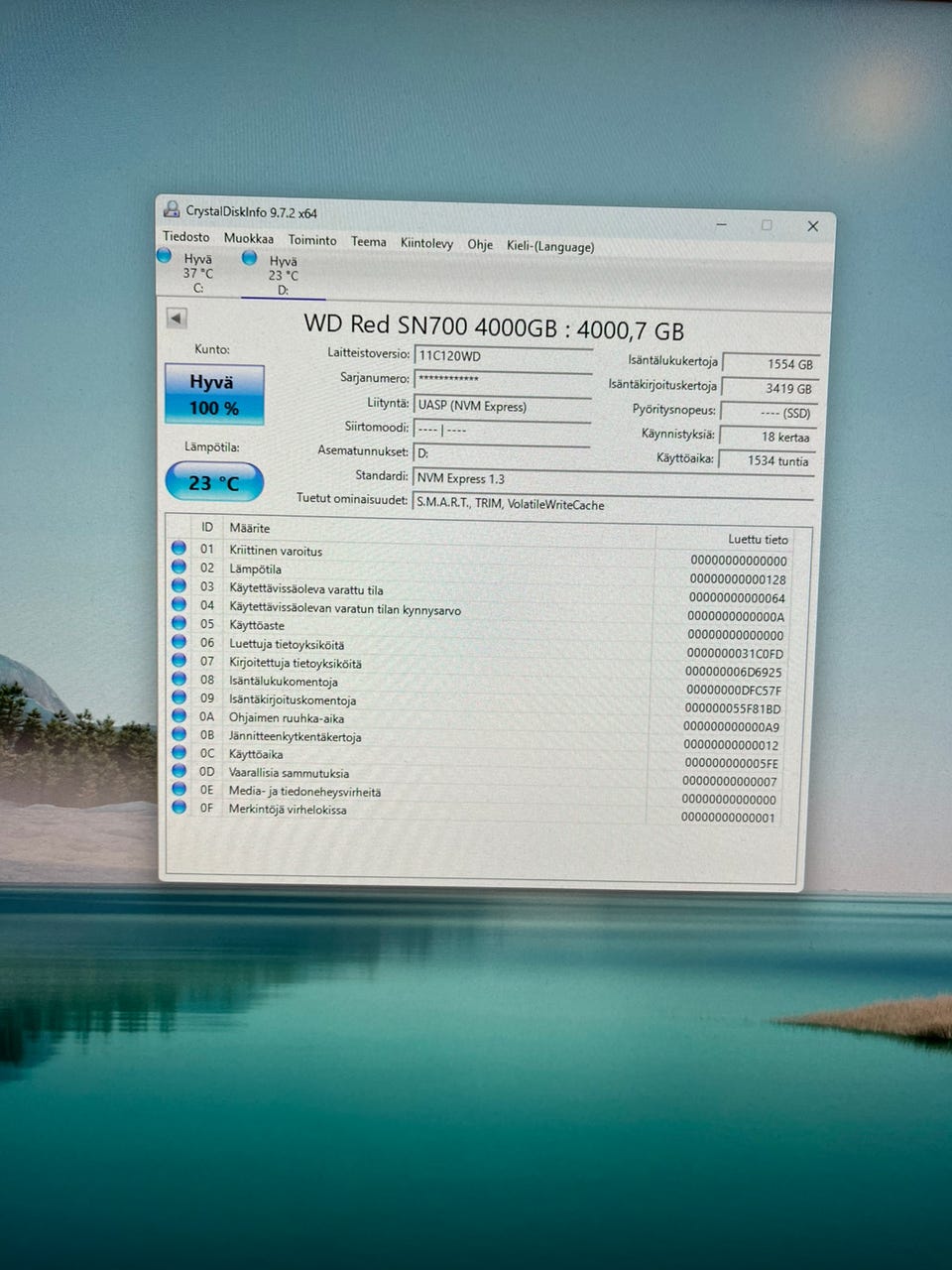Select the Isäntälukukomentoja attribute text
952x1270 pixels.
(x=284, y=682)
